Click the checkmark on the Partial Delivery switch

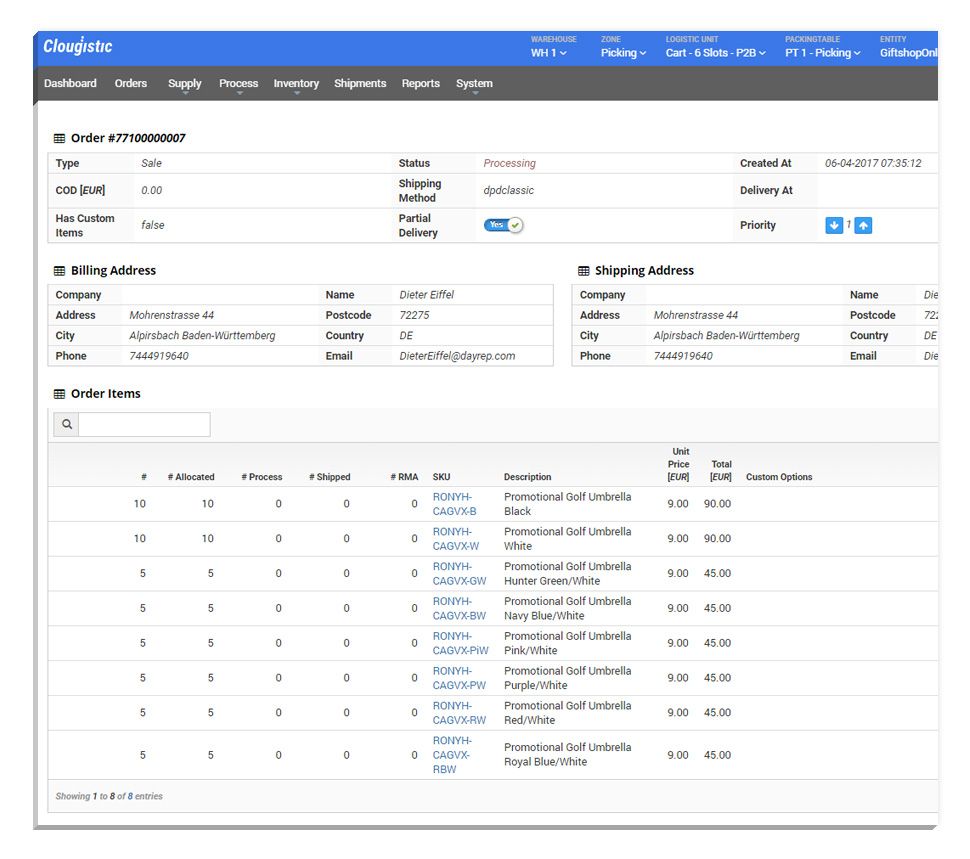coord(515,224)
